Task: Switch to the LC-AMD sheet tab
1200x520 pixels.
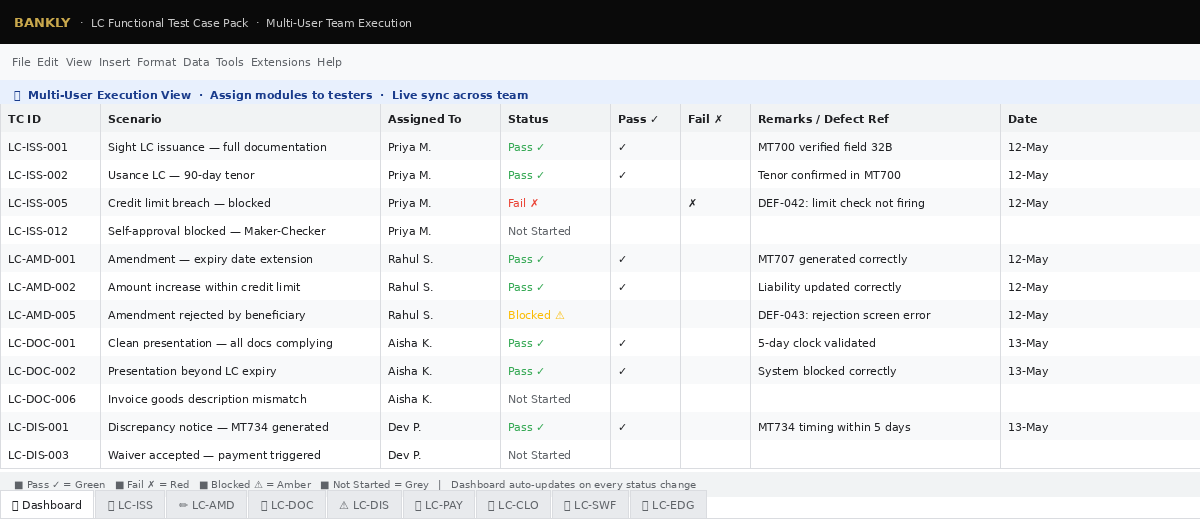Action: click(207, 505)
